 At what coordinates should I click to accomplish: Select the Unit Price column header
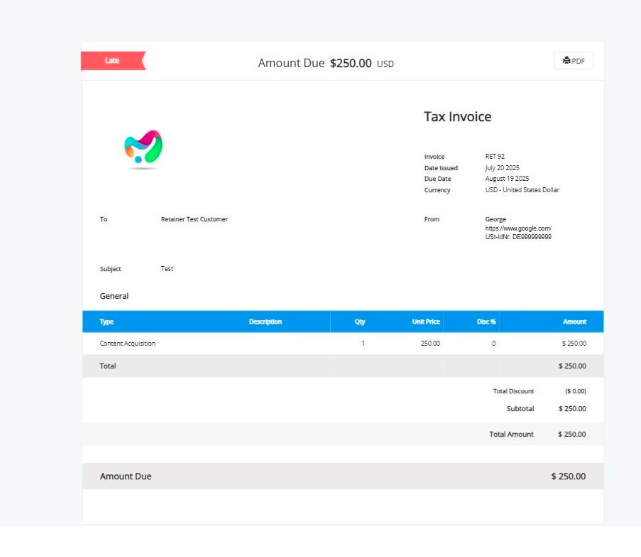pyautogui.click(x=426, y=322)
